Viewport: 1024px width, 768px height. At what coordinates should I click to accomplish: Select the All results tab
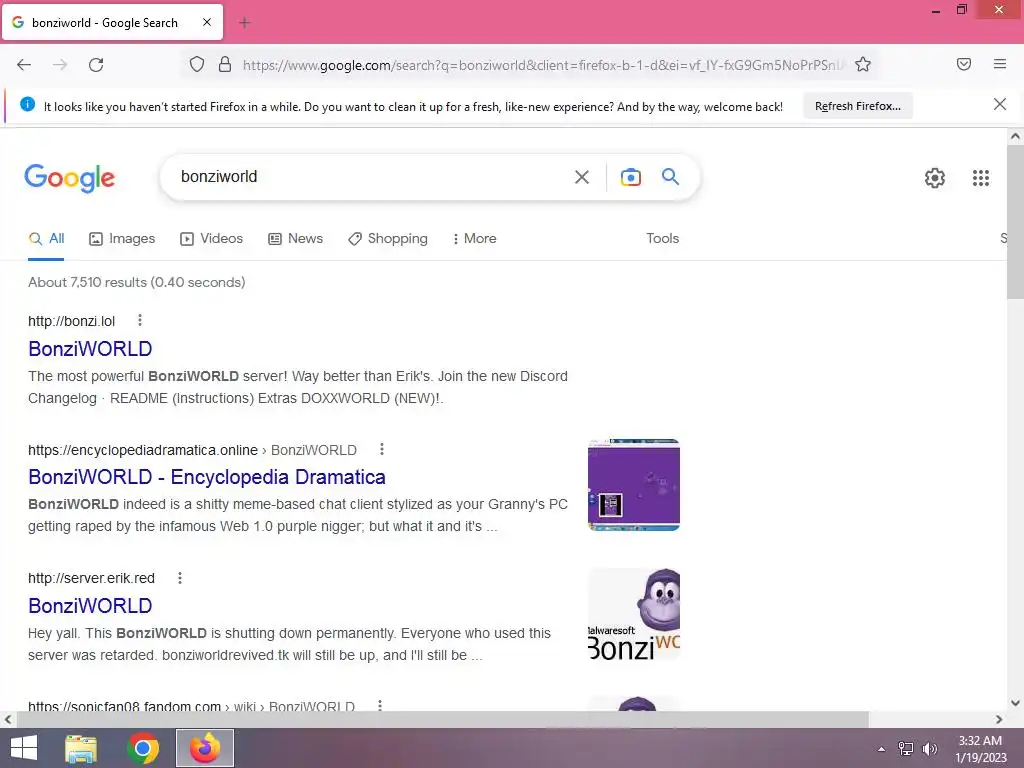[46, 239]
